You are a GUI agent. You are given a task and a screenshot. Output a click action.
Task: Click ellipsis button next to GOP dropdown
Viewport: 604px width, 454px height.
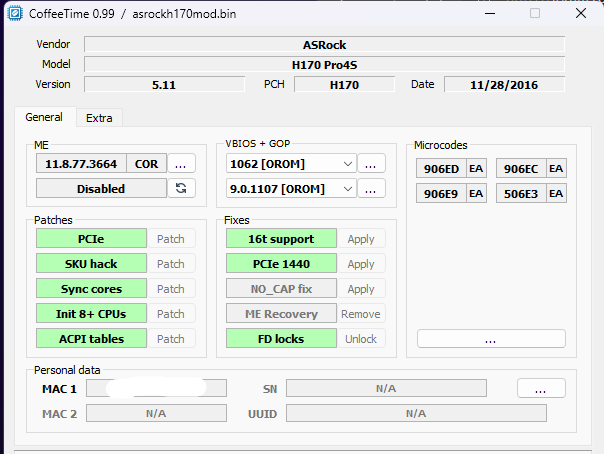point(371,188)
